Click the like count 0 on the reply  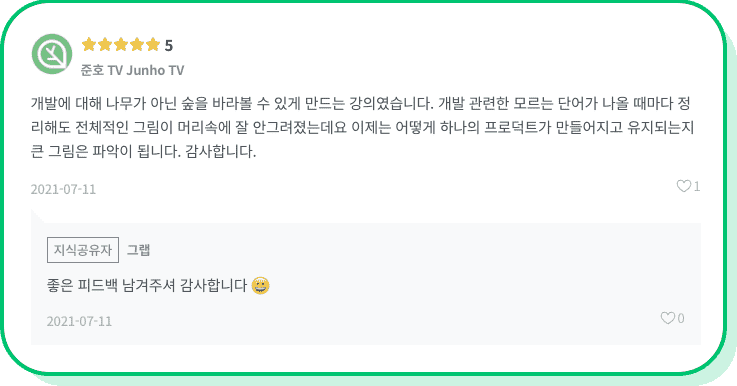pyautogui.click(x=681, y=319)
